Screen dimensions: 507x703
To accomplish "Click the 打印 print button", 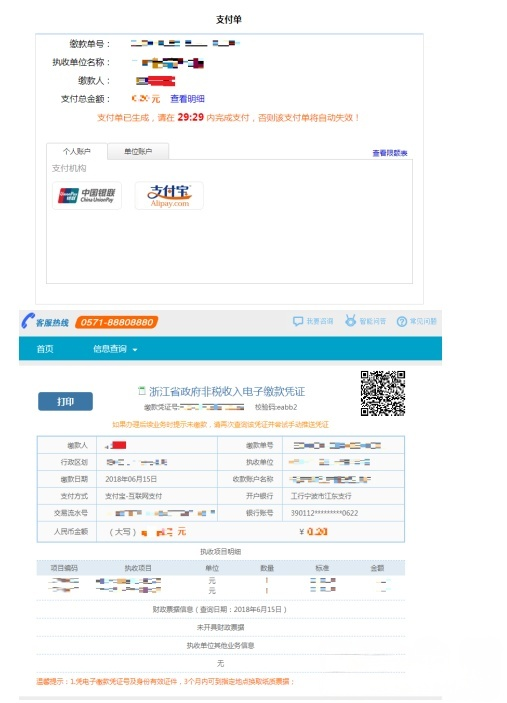I will tap(65, 402).
